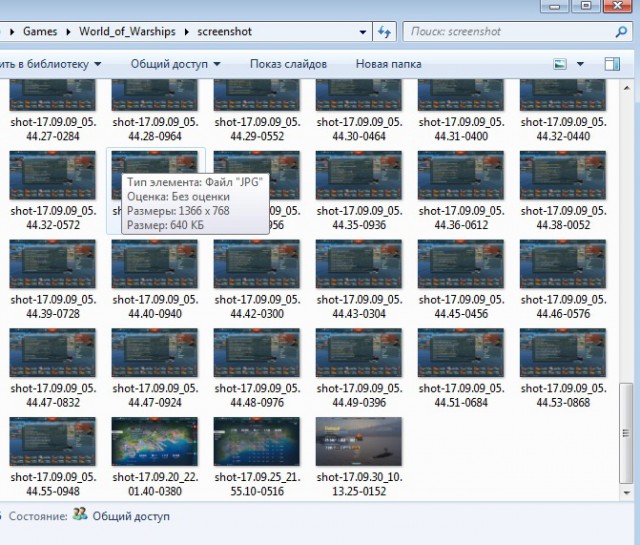Image resolution: width=640 pixels, height=545 pixels.
Task: Minimize the Explorer window
Action: coord(554,6)
